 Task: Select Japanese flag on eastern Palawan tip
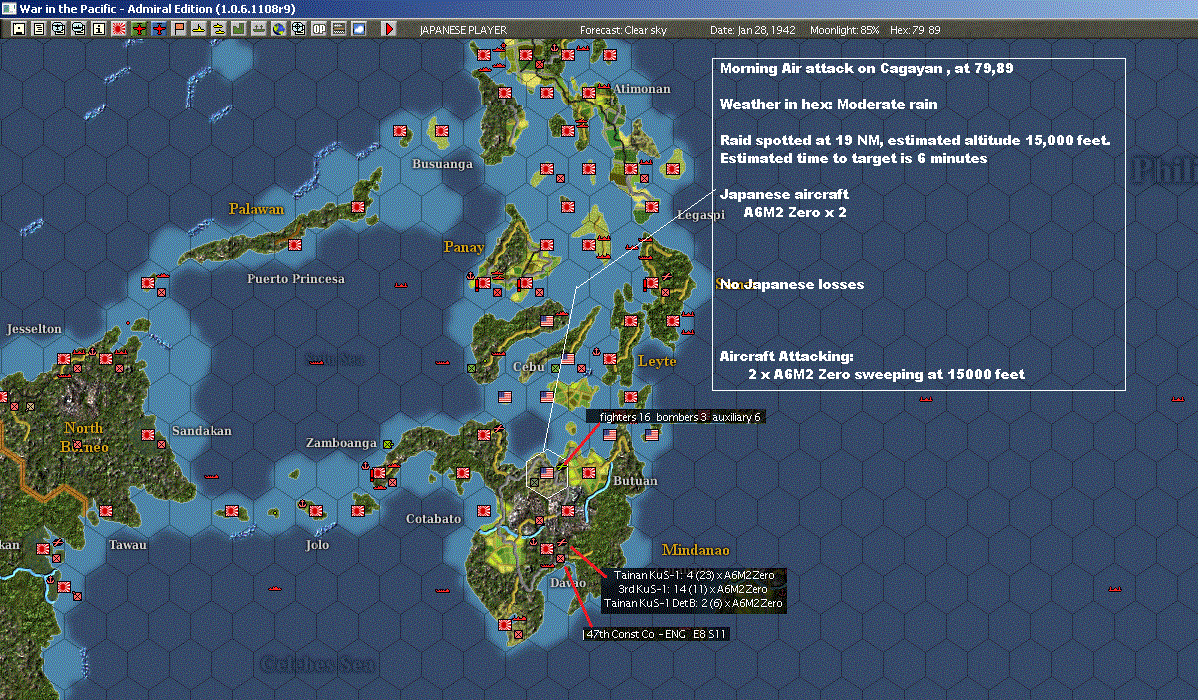[x=358, y=207]
